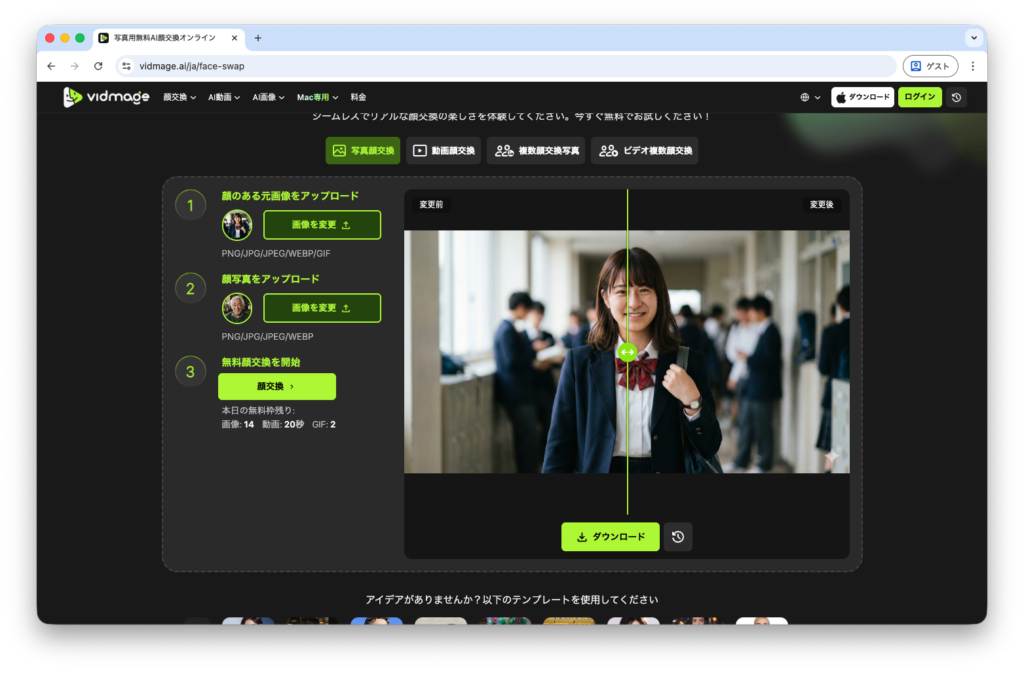Viewport: 1024px width, 673px height.
Task: Select the 複数顔交換写真 tab
Action: pos(536,151)
